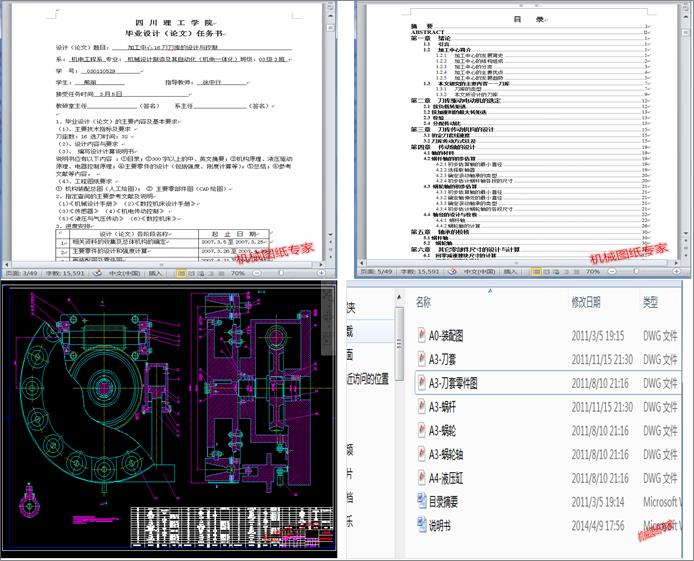Toggle 插入 insert mode in left Word
Image resolution: width=694 pixels, height=561 pixels.
pyautogui.click(x=155, y=273)
